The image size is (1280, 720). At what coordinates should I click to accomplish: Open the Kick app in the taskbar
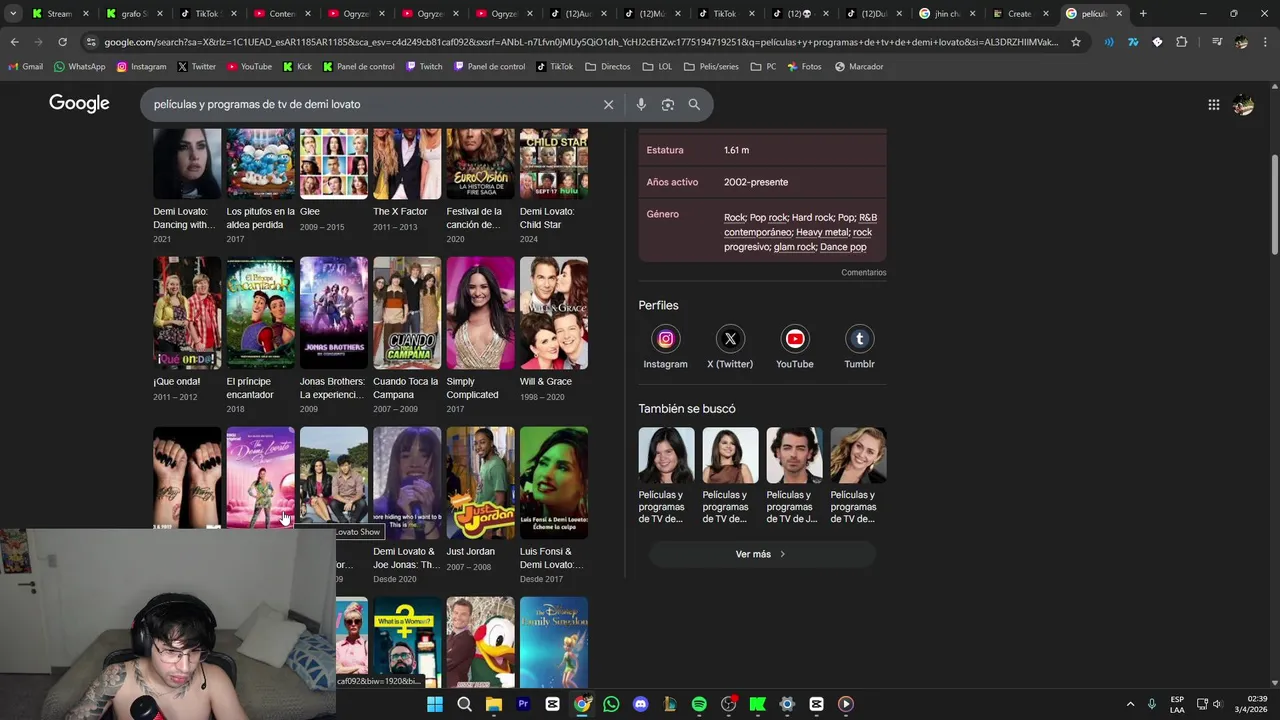point(758,704)
